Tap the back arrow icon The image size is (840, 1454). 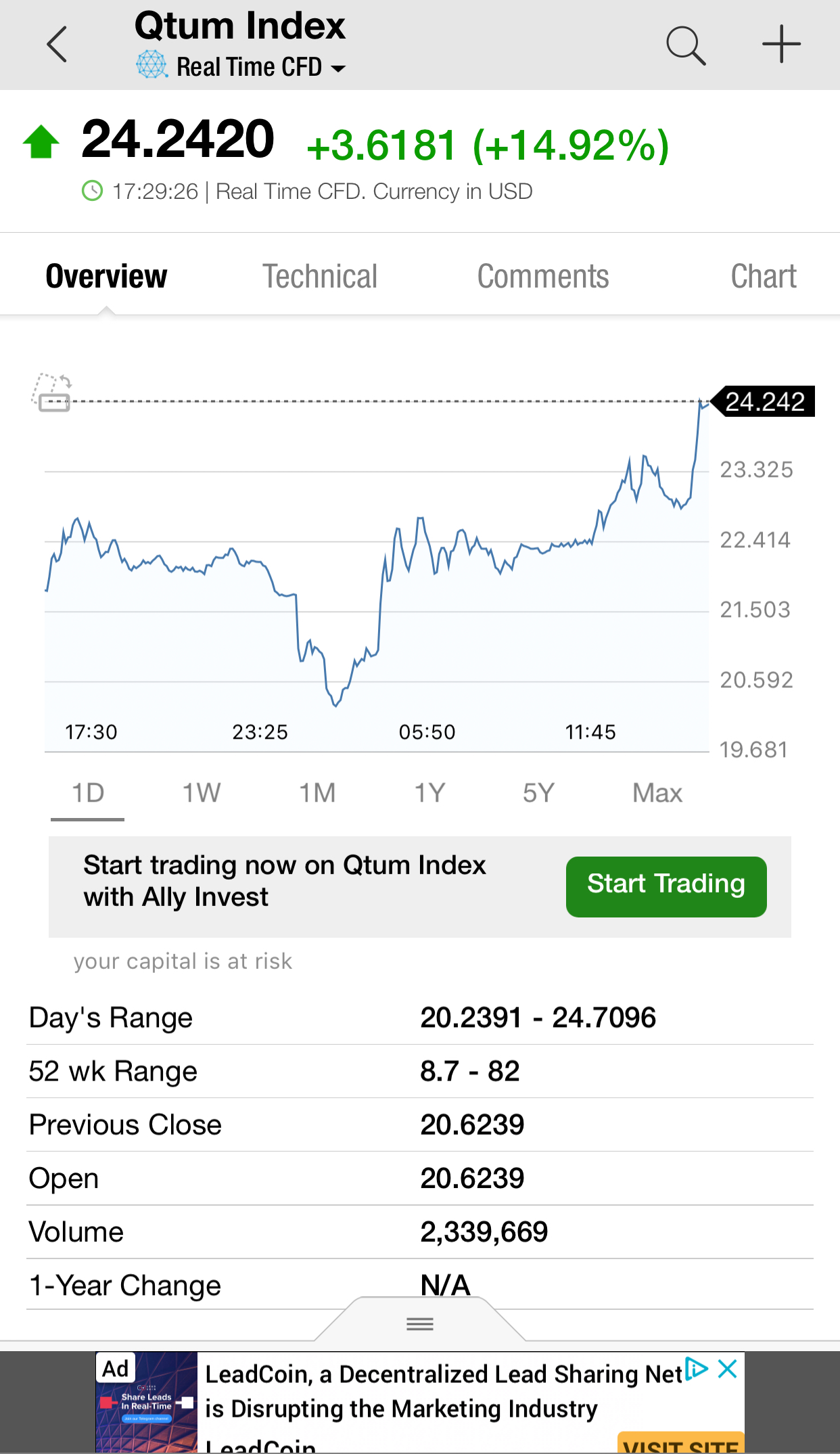pyautogui.click(x=57, y=45)
